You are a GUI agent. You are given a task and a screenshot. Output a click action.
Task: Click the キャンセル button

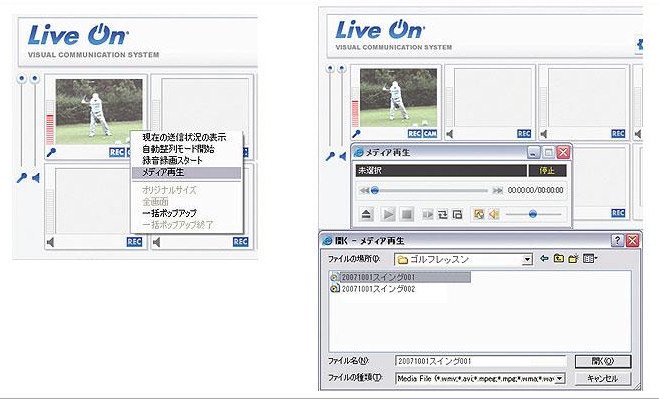(603, 378)
